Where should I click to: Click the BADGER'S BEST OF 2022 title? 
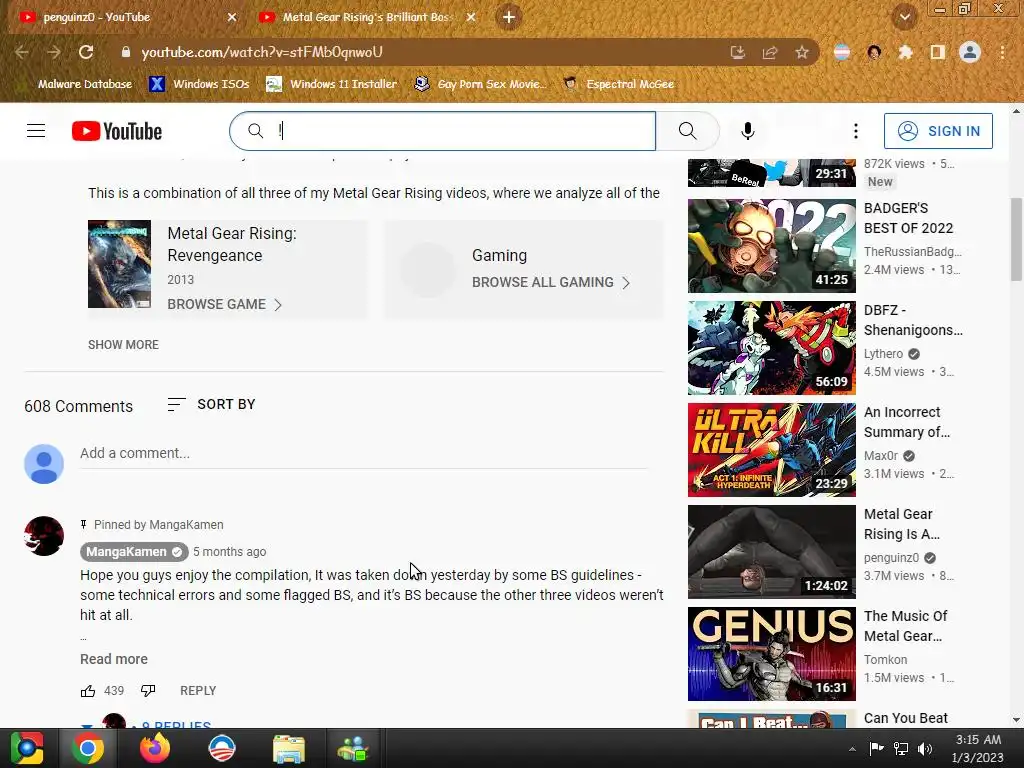tap(908, 218)
